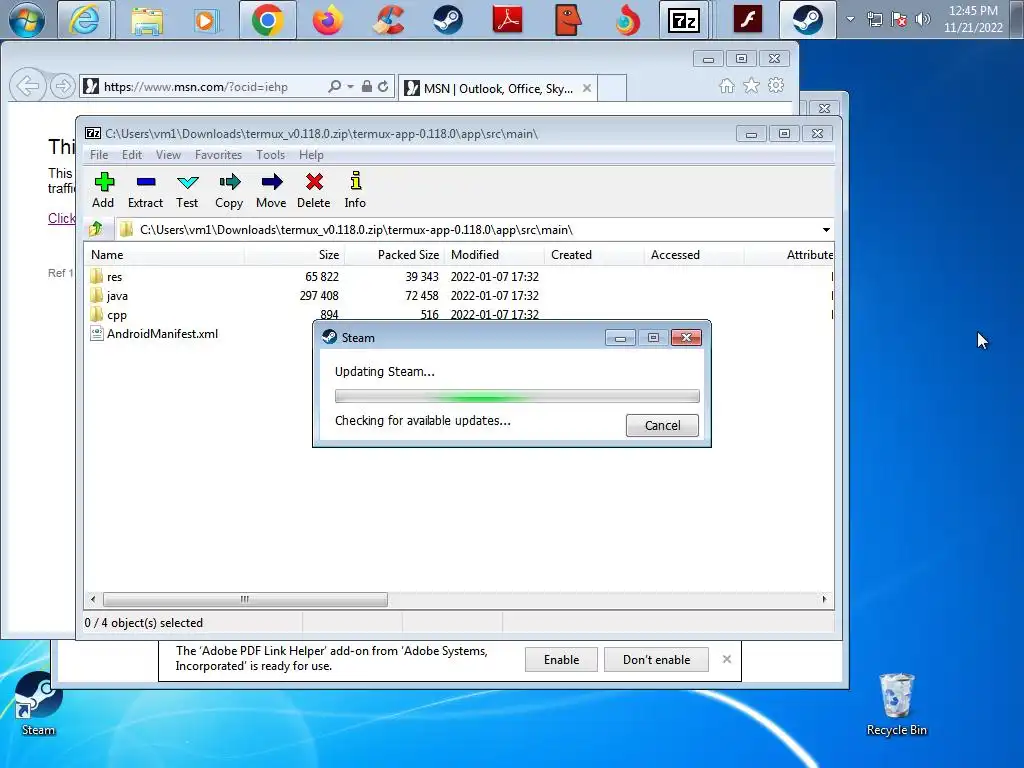Cancel the Steam update

pos(662,425)
